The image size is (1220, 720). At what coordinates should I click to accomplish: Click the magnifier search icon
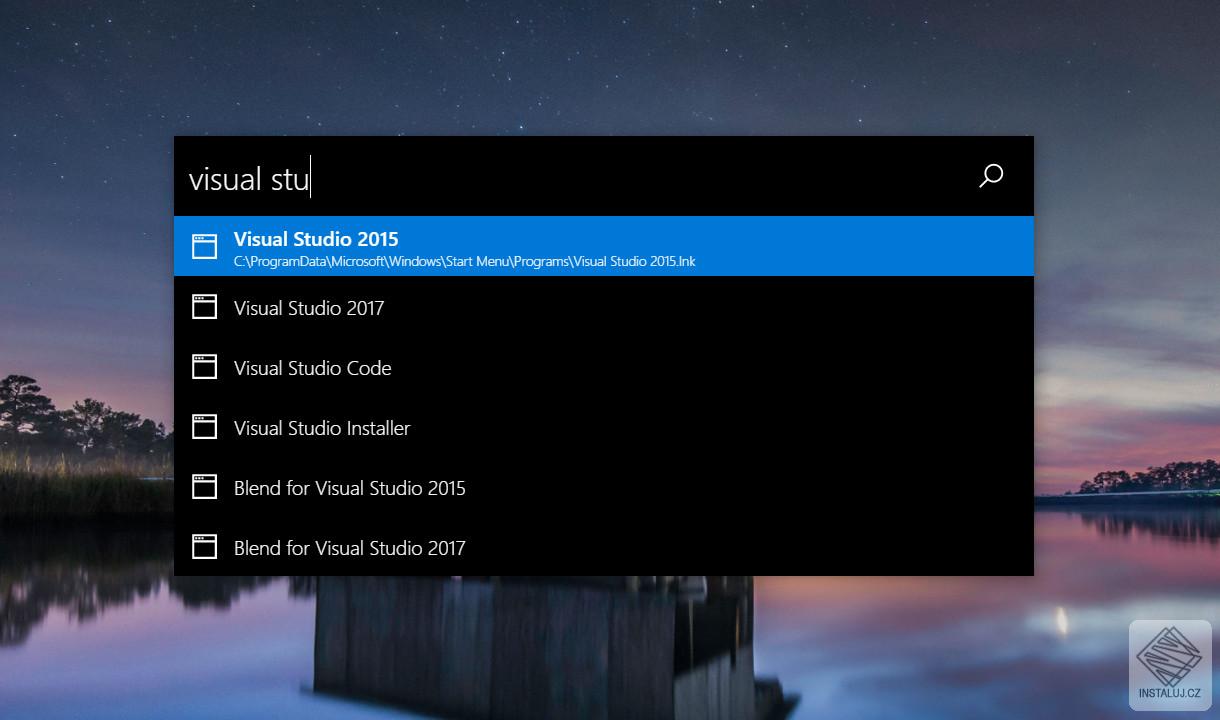(990, 177)
